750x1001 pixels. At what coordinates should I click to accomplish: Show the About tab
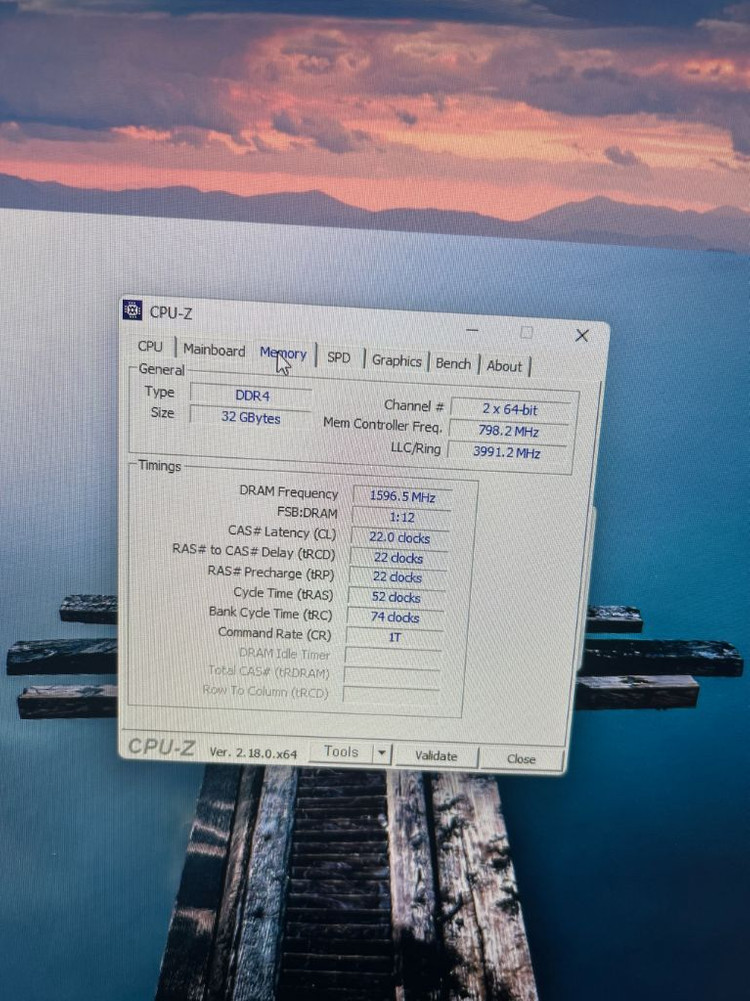(504, 366)
